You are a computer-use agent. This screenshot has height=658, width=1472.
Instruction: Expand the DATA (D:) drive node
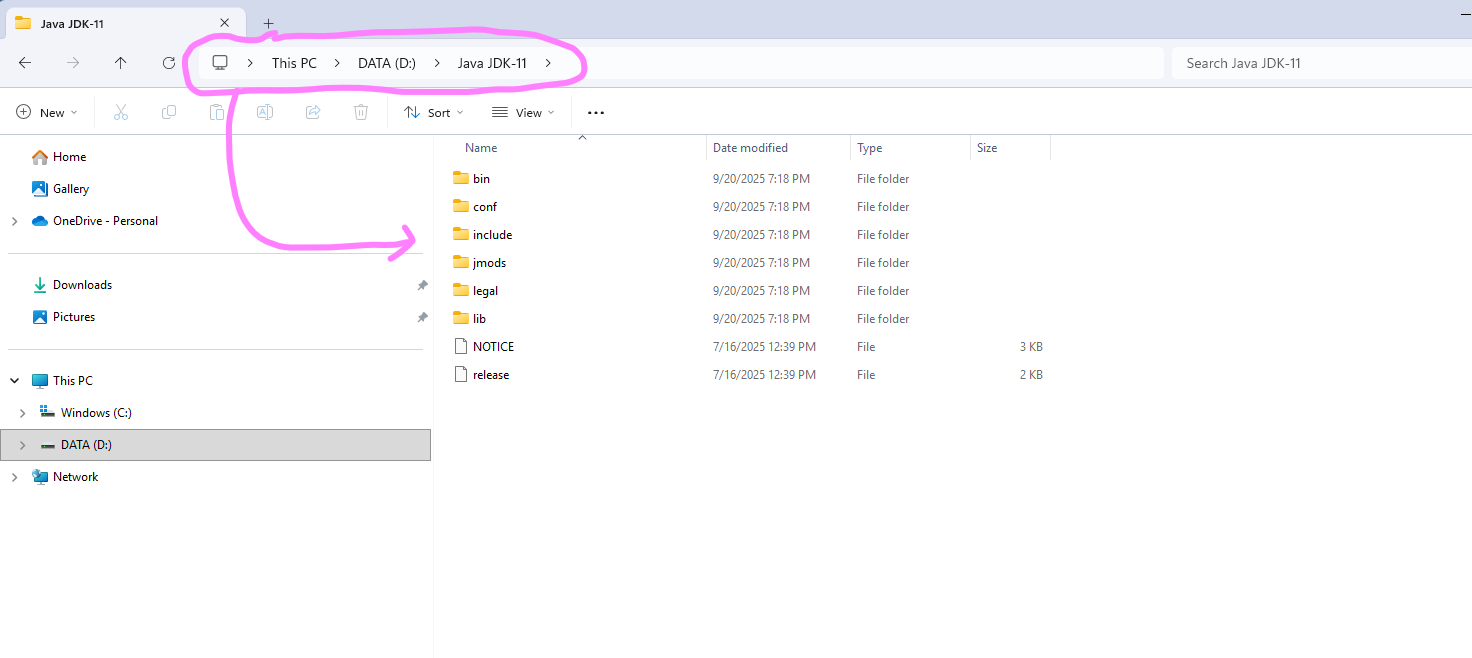tap(22, 445)
